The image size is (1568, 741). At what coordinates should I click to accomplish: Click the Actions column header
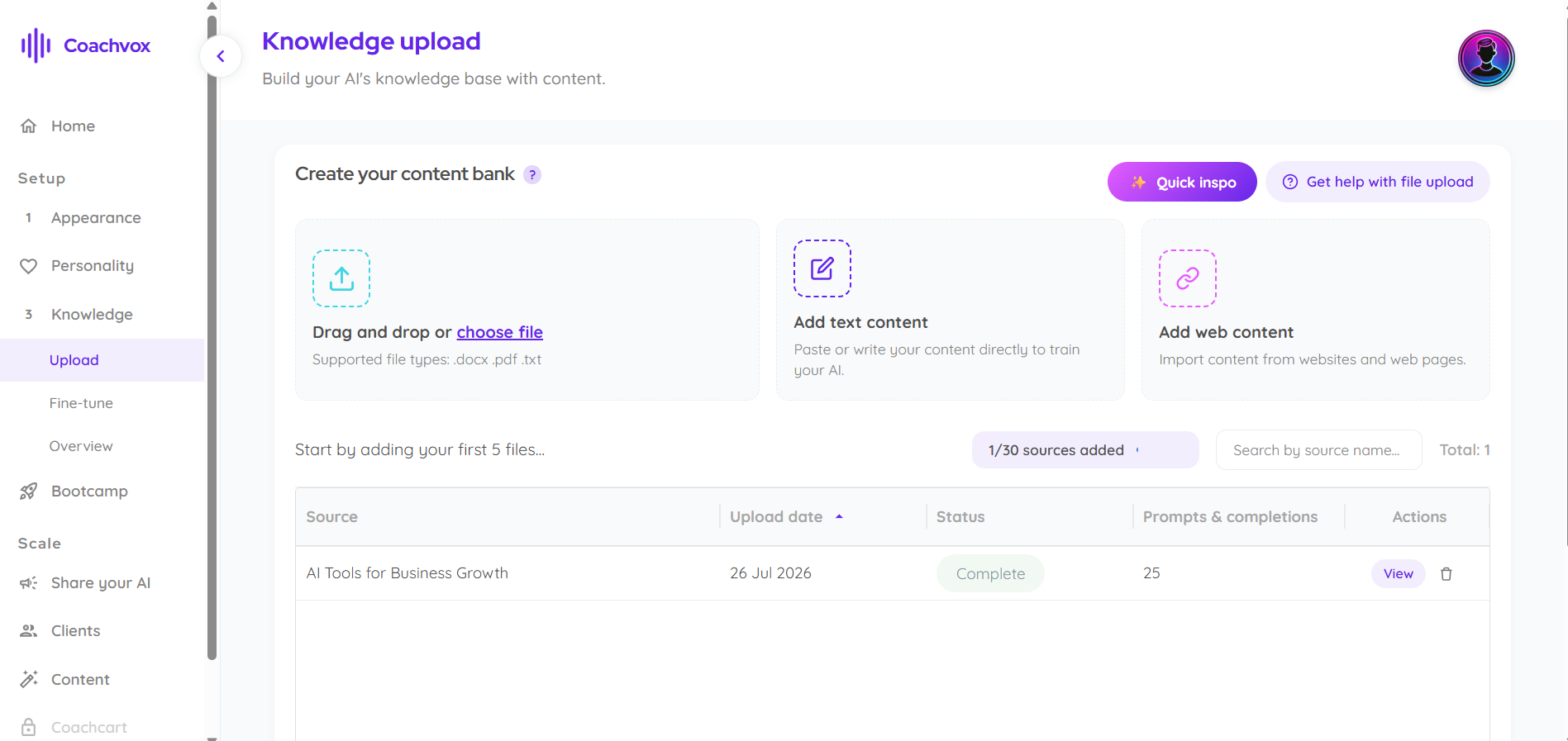coord(1419,517)
